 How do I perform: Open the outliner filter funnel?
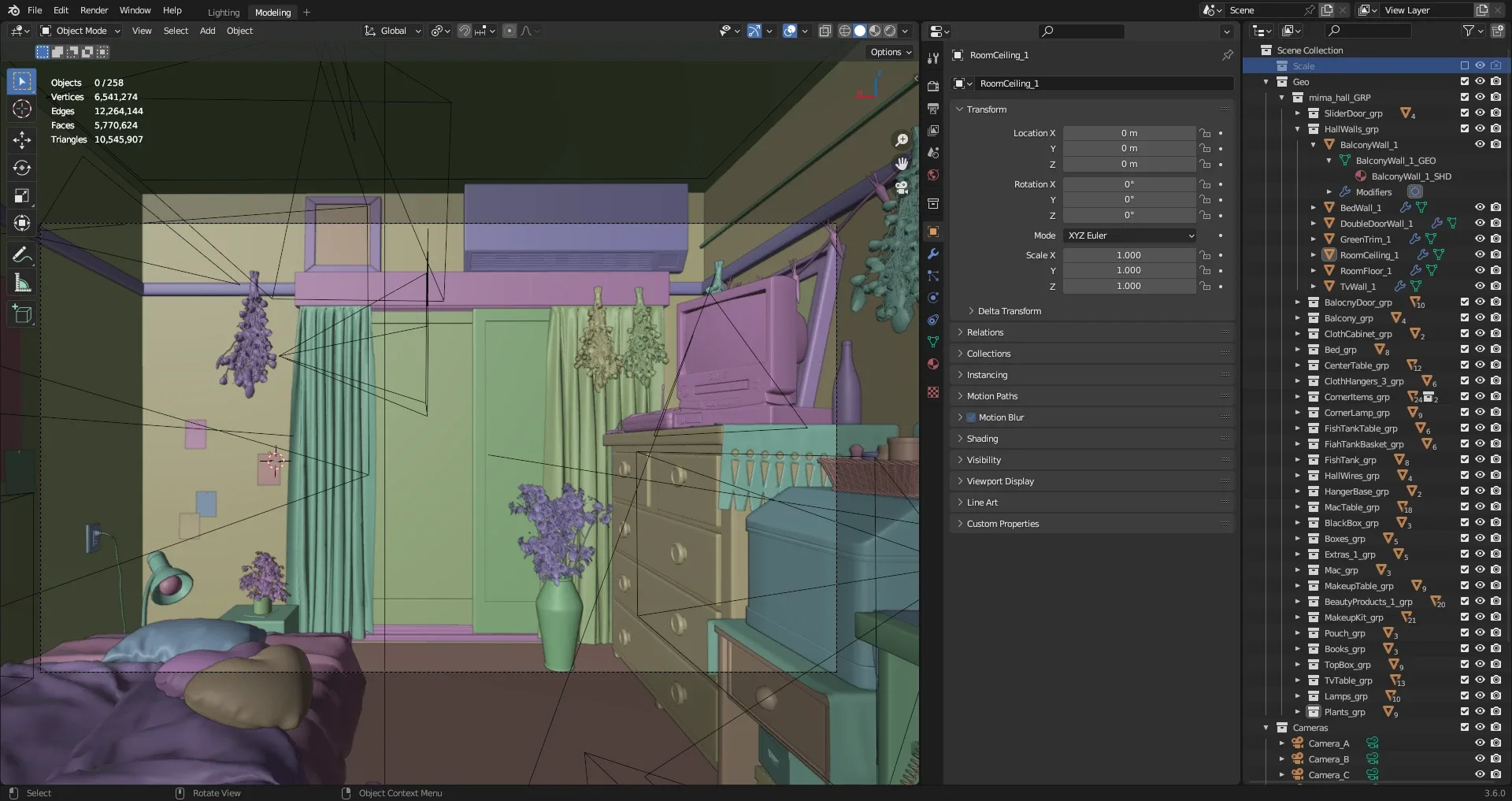click(1468, 31)
